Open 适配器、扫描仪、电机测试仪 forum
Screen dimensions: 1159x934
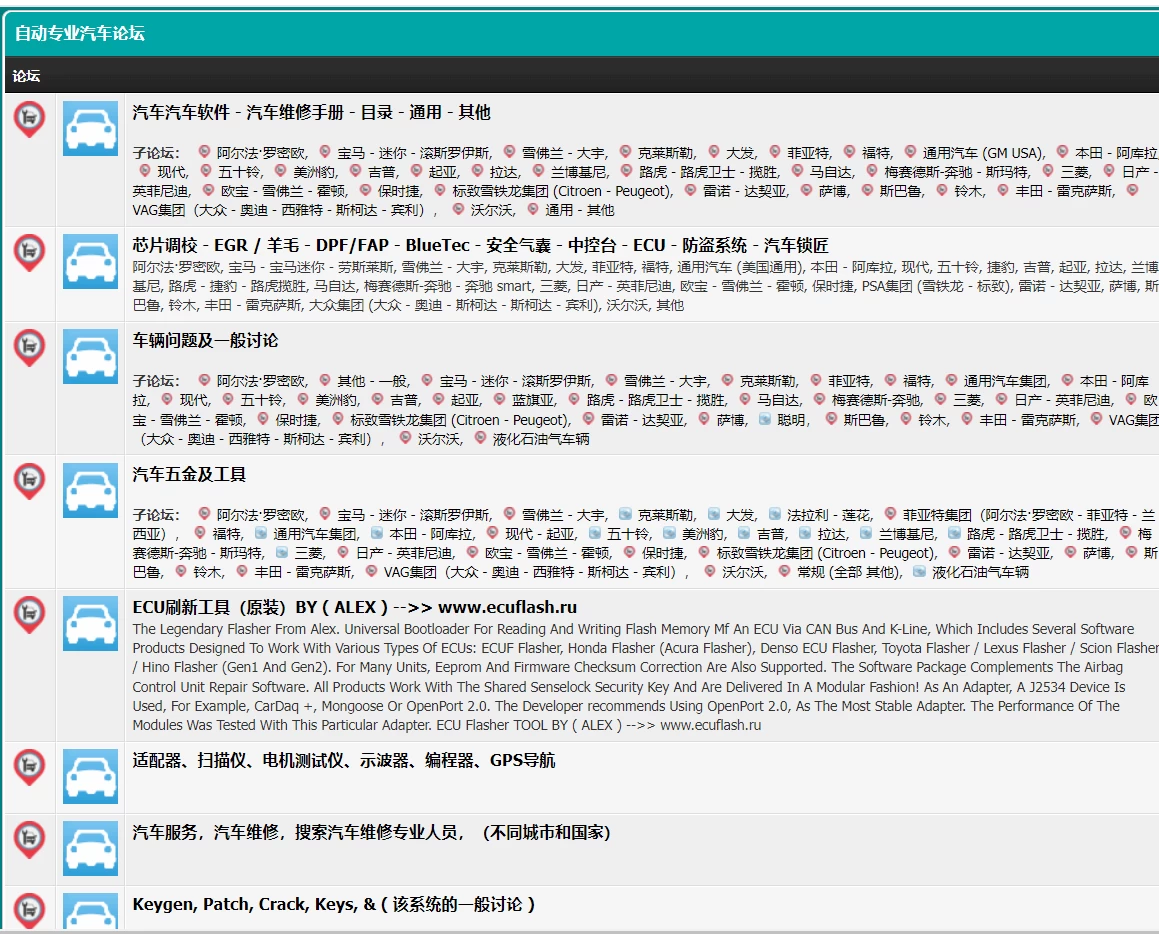[343, 761]
